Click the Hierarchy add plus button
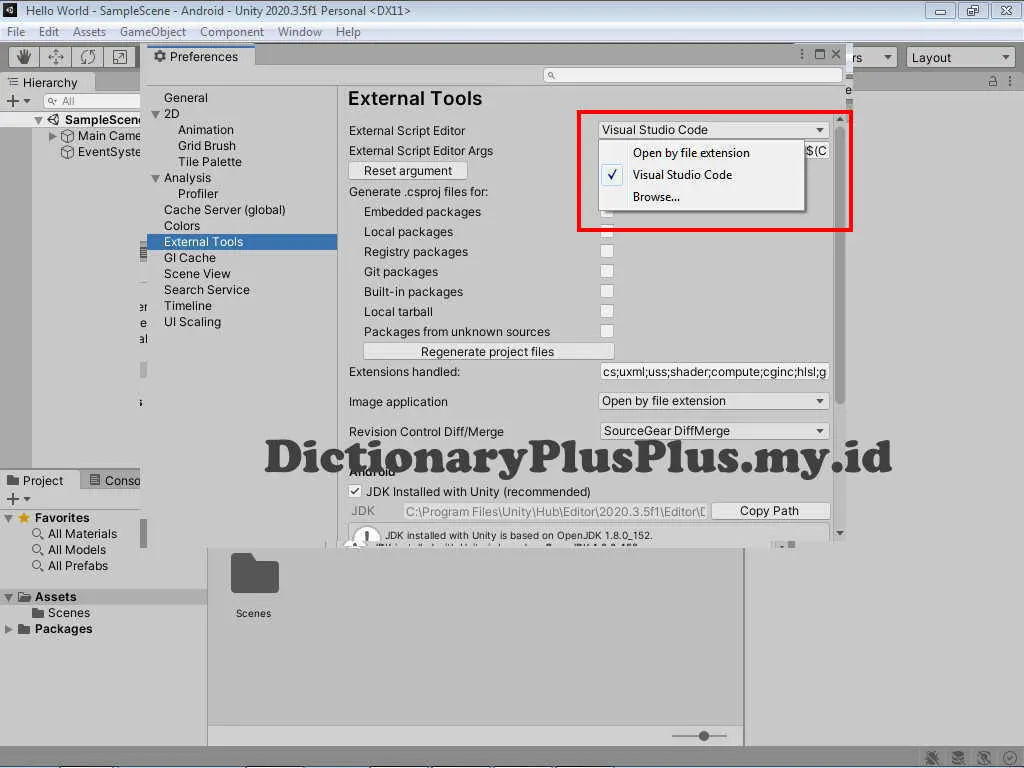Screen dimensions: 1024x768 12,101
